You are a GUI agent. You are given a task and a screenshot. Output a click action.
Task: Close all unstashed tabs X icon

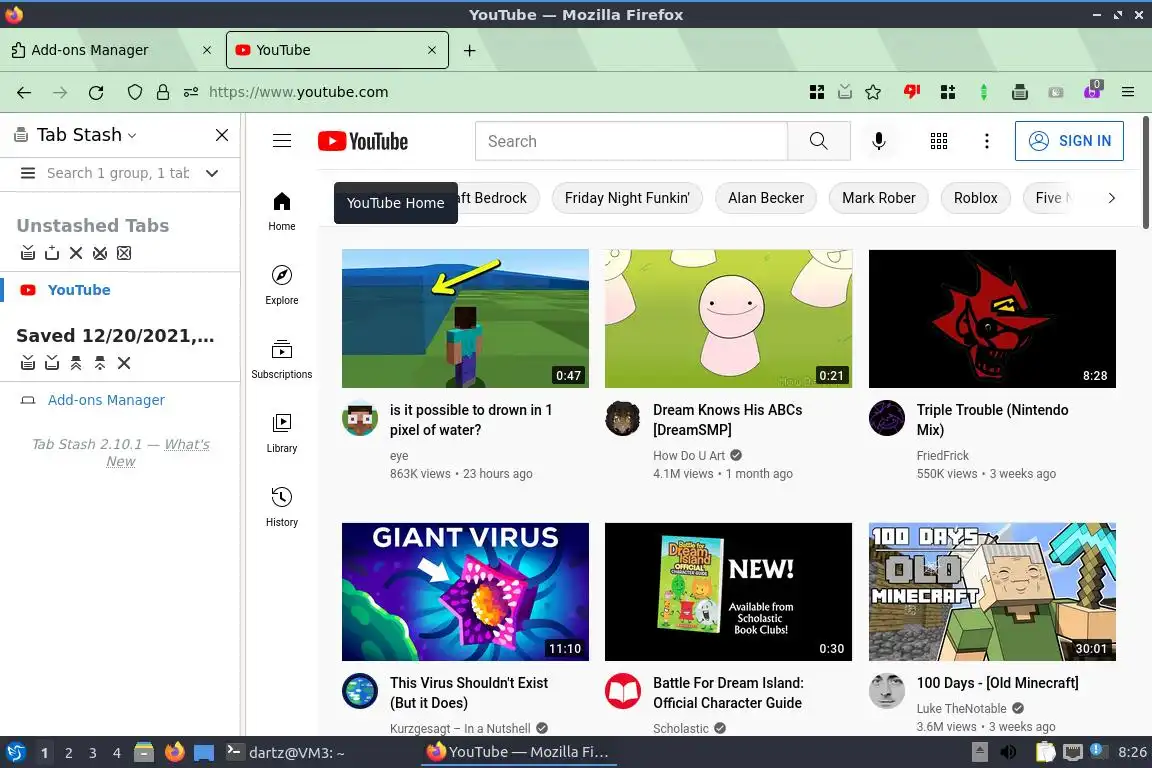(x=76, y=253)
